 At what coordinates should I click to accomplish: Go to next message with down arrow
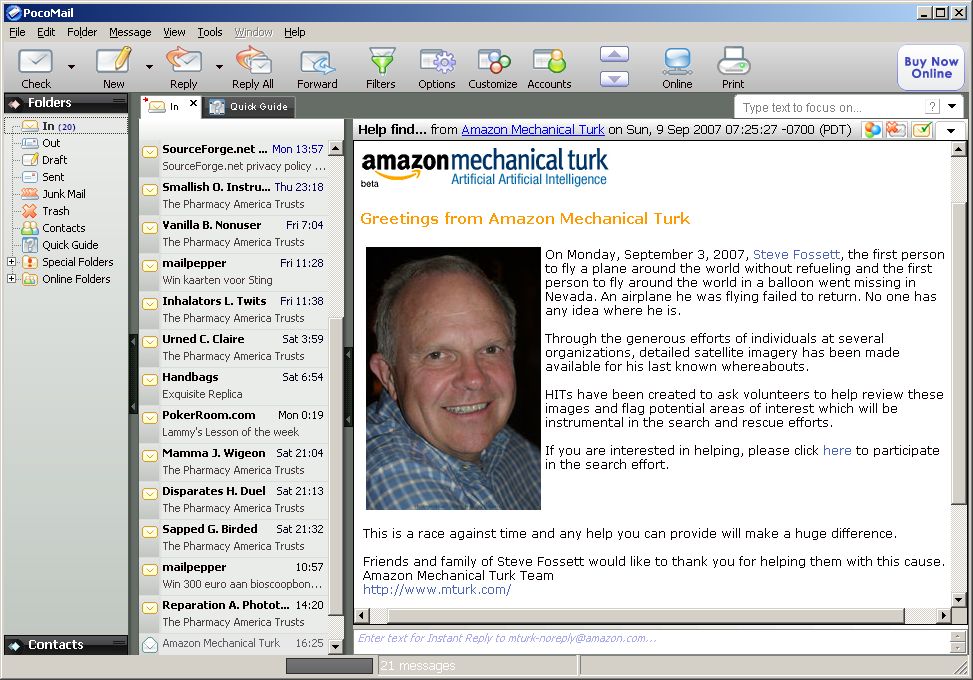coord(614,79)
